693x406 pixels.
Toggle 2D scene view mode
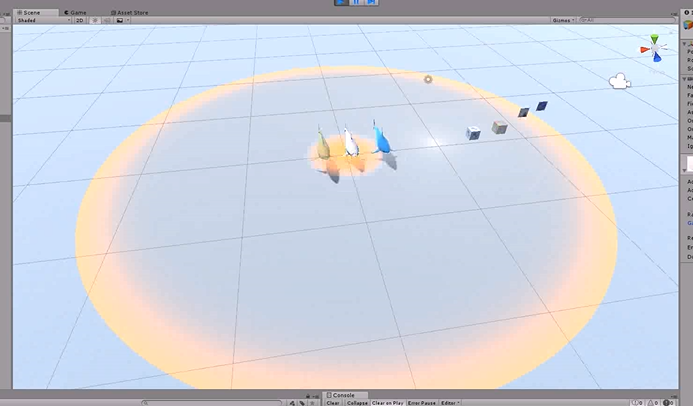pos(80,20)
